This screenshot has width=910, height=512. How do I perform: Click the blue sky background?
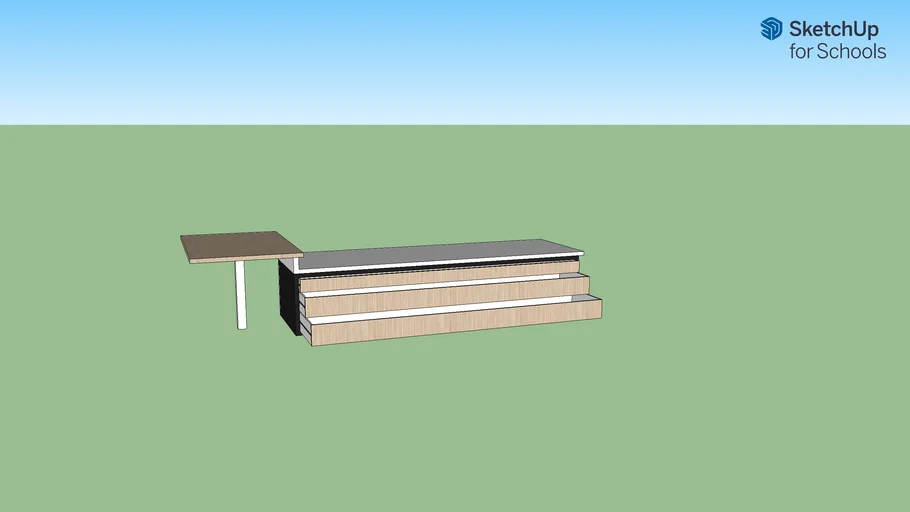point(400,50)
